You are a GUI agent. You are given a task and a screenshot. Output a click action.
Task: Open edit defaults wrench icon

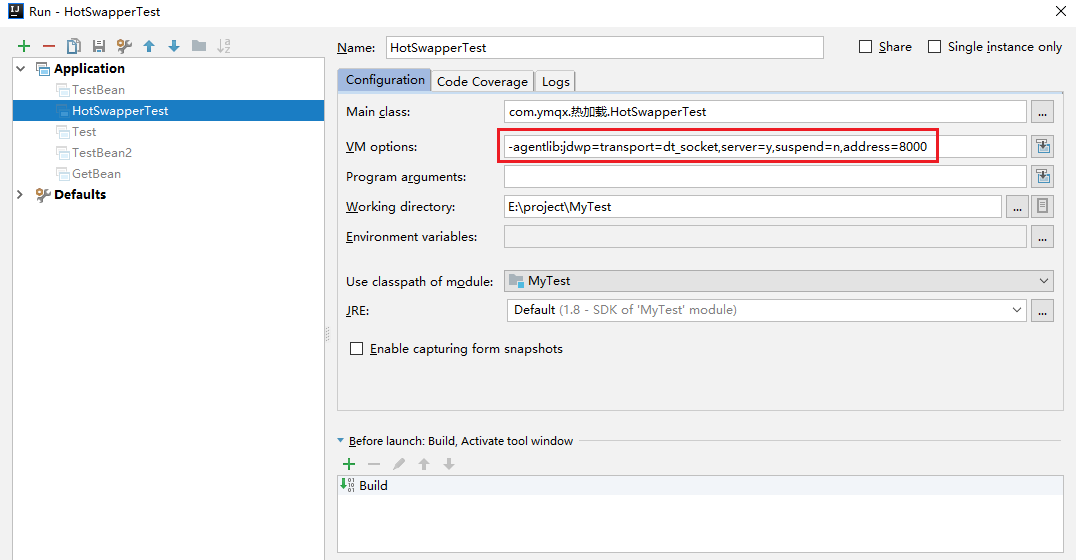[124, 46]
